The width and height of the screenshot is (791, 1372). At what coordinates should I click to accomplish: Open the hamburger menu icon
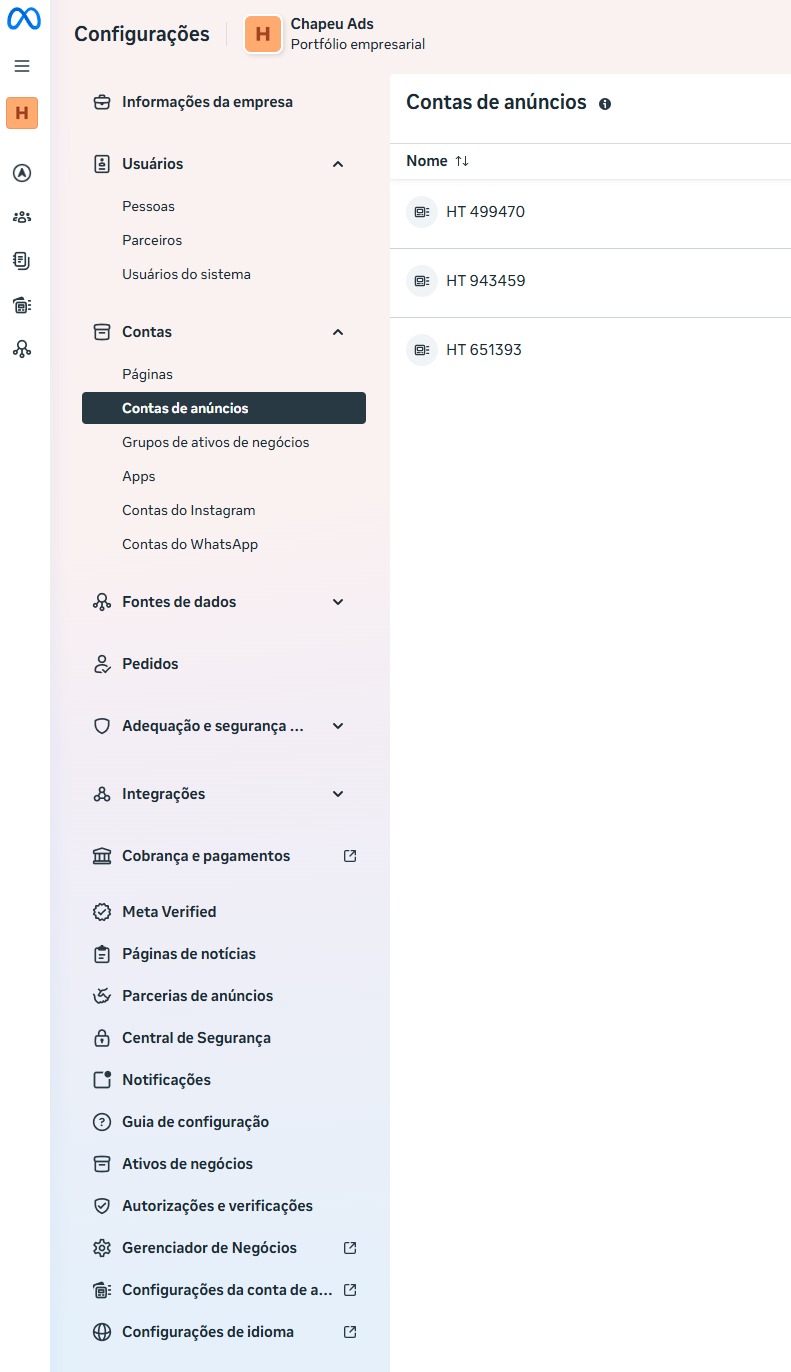coord(22,66)
